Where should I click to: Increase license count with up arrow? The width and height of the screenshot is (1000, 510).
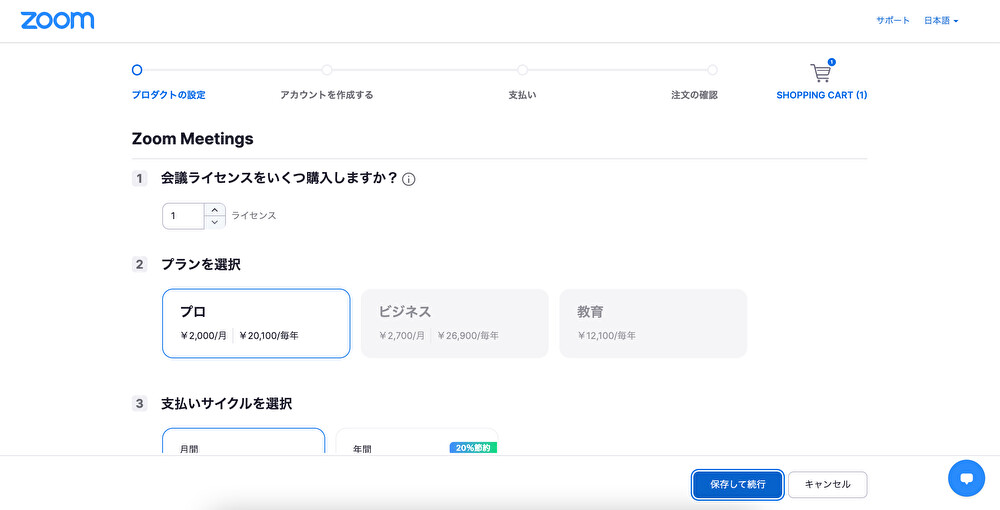pos(215,210)
